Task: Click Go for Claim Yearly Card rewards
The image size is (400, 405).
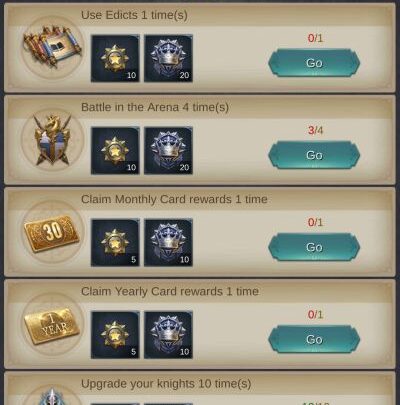Action: pyautogui.click(x=314, y=339)
